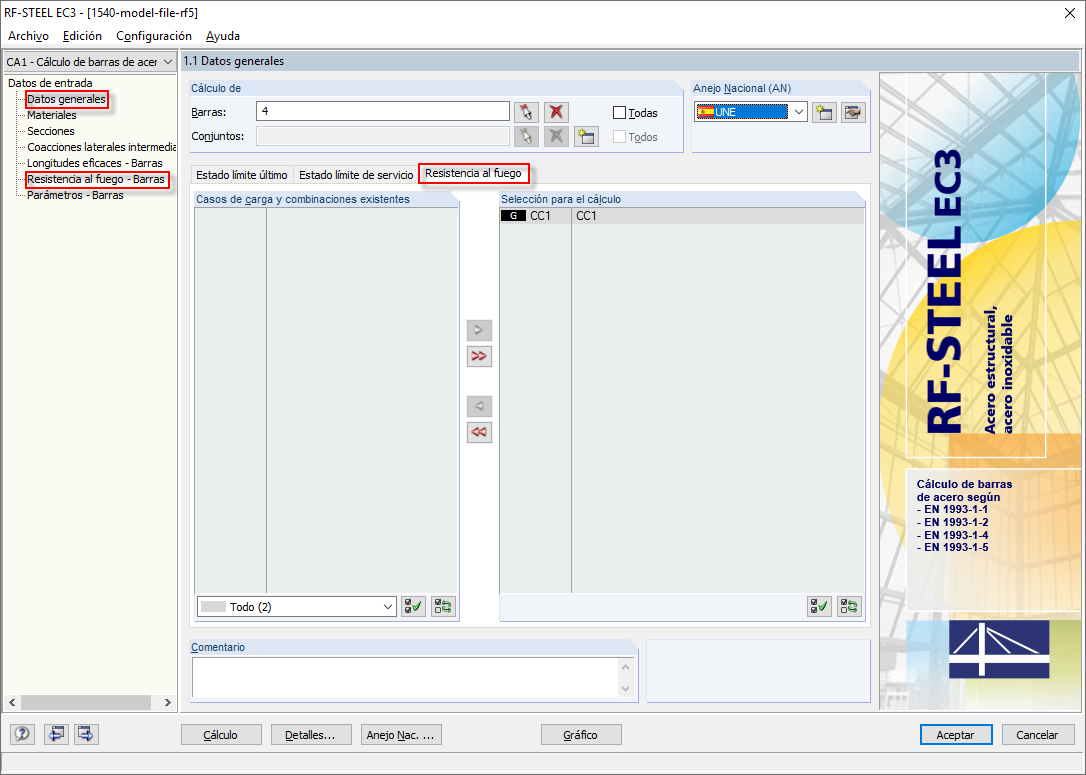Click the Comentario scroll down arrow
Viewport: 1086px width, 775px height.
click(625, 688)
